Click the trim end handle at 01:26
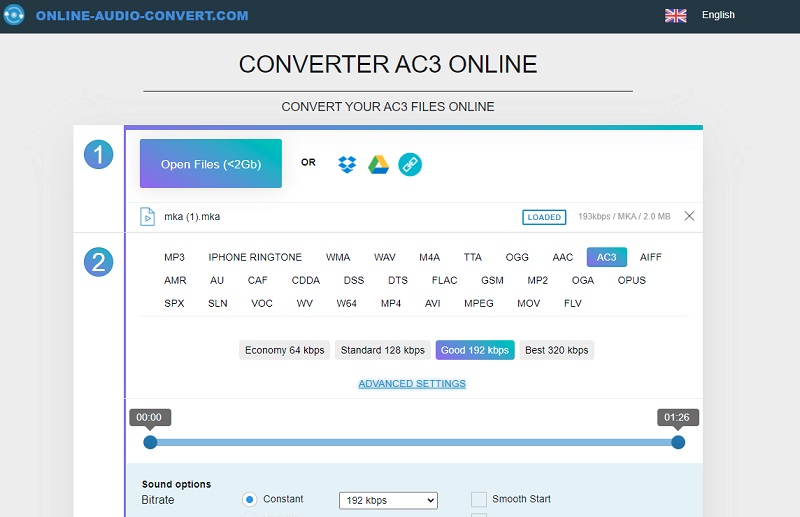 coord(678,442)
